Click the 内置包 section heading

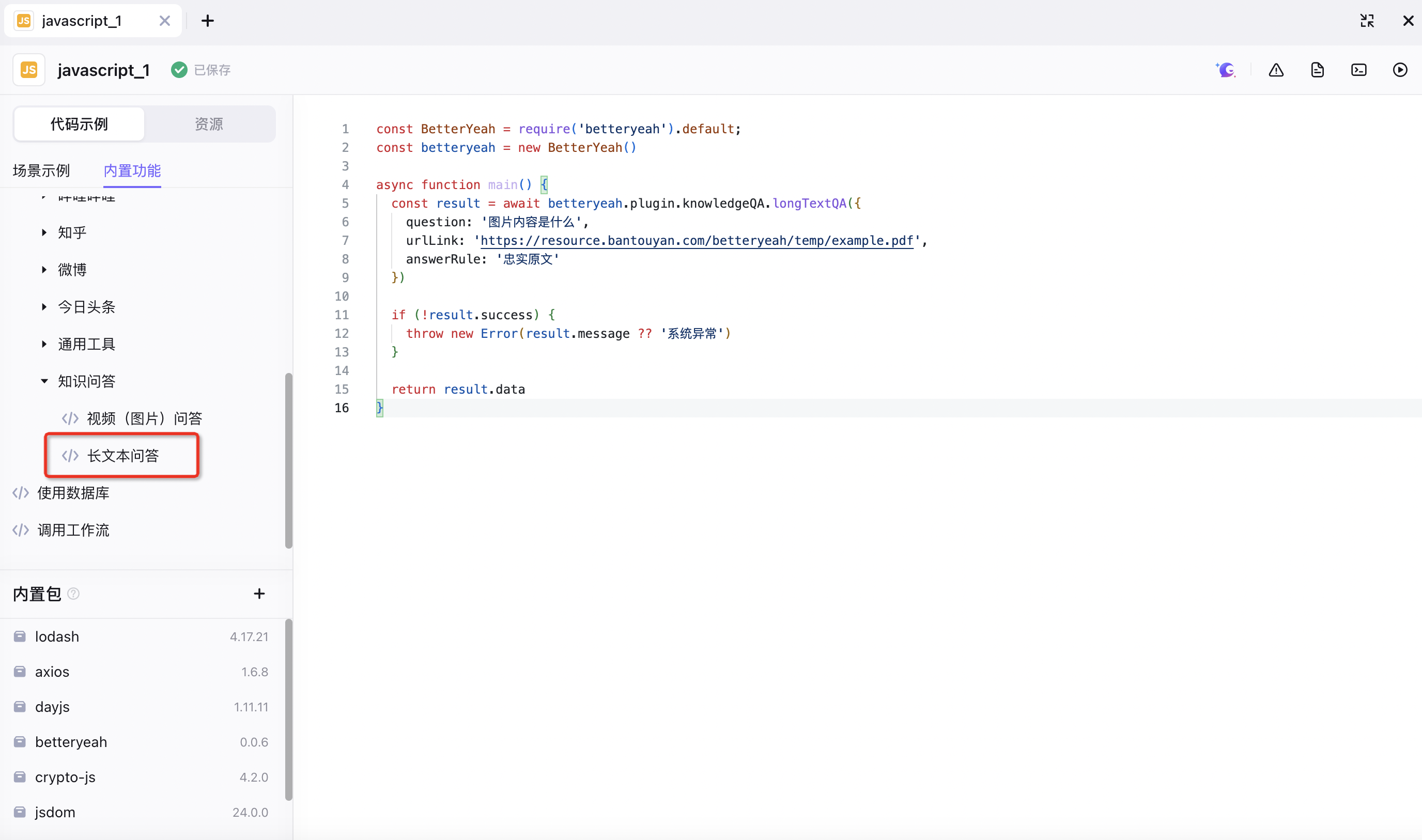37,593
